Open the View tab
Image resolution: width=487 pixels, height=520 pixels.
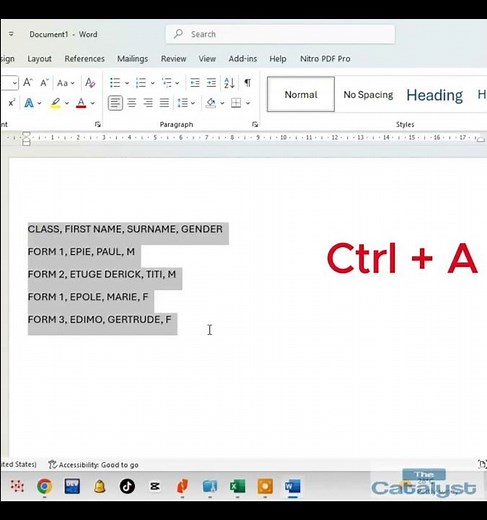coord(207,59)
